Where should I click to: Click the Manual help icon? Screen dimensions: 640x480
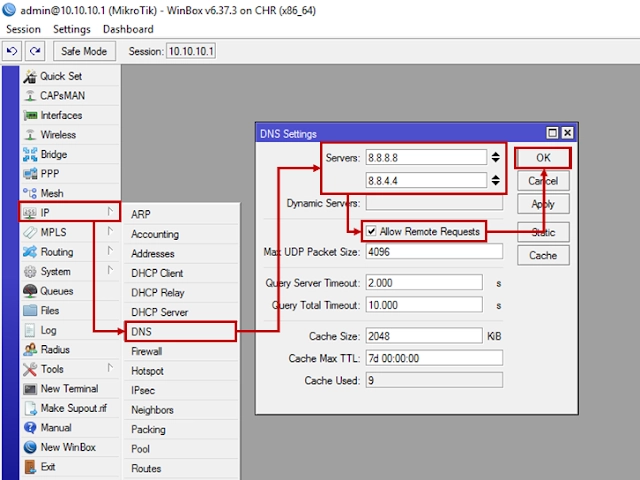30,427
